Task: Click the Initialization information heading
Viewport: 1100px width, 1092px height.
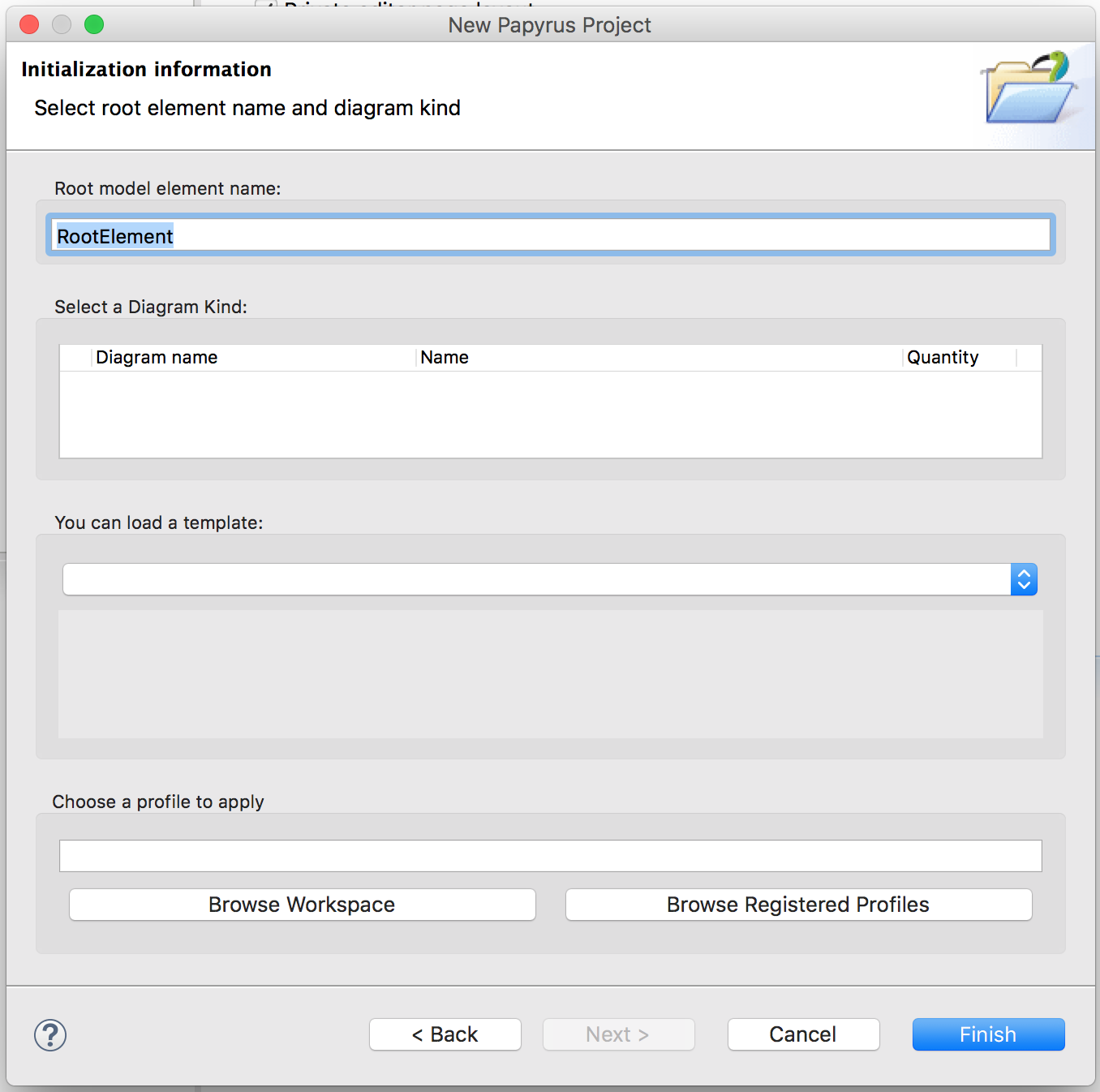Action: click(146, 69)
